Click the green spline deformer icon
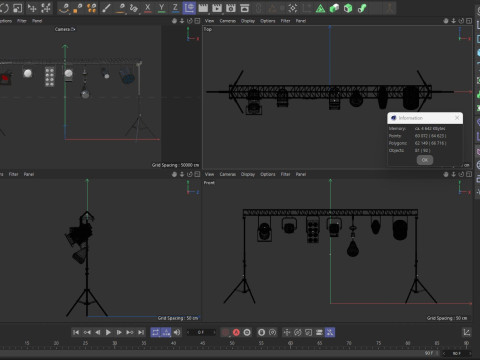 pos(362,8)
